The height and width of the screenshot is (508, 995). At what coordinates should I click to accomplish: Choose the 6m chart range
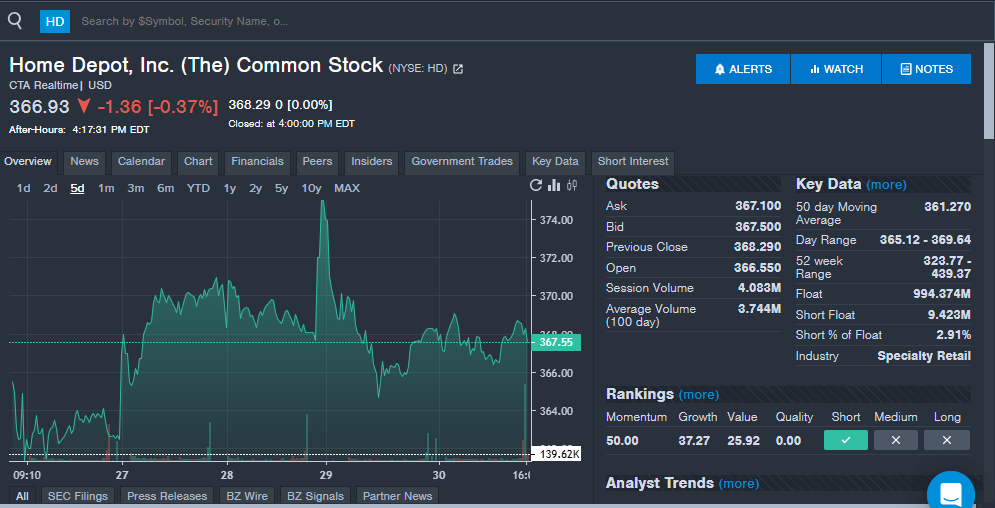point(166,188)
